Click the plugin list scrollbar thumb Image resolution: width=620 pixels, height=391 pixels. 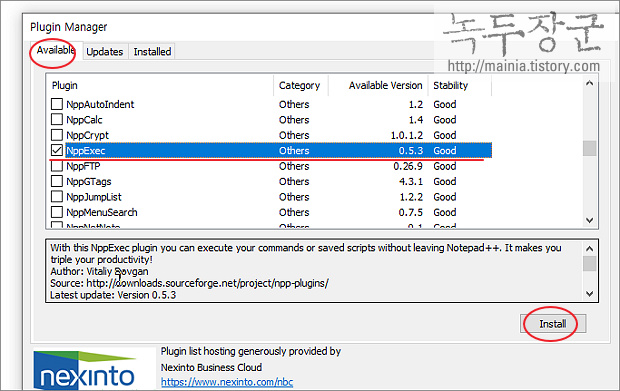coord(590,149)
